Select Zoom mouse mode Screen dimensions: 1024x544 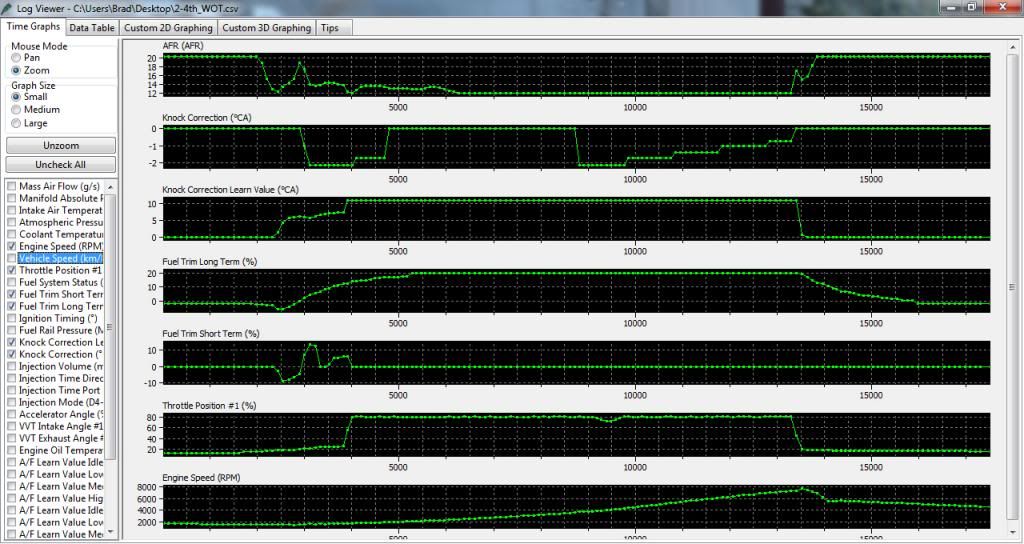[x=16, y=71]
